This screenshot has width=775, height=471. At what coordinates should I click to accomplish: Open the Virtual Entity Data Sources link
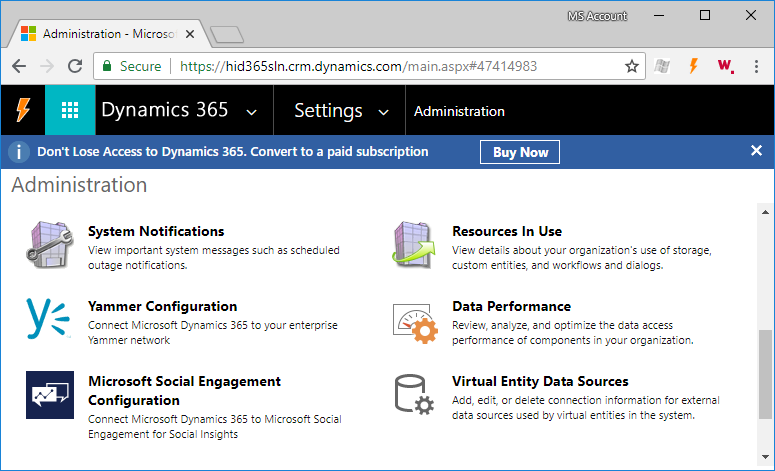540,381
